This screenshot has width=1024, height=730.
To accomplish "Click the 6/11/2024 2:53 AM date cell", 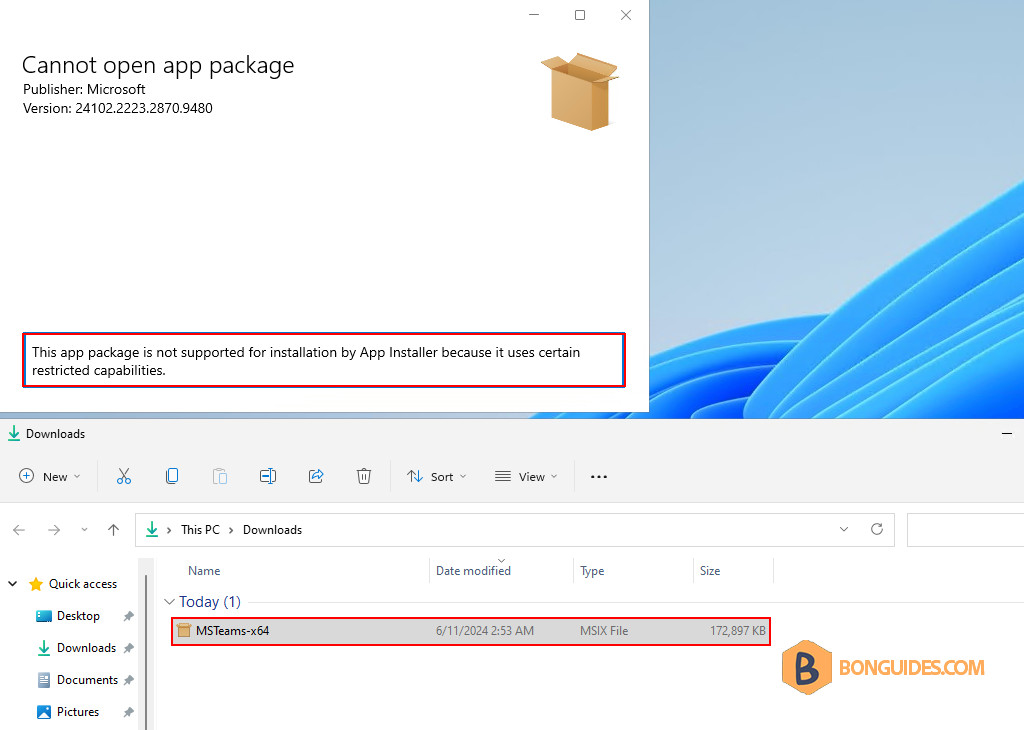I will (485, 631).
